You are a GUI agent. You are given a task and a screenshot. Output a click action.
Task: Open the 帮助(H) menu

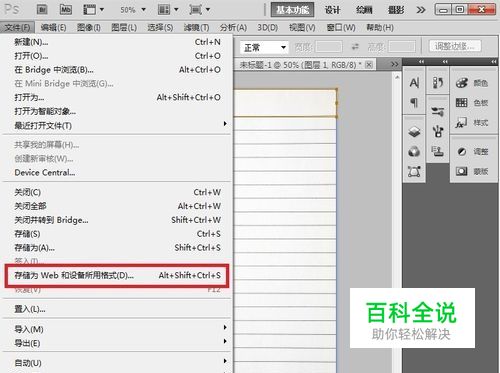point(380,27)
